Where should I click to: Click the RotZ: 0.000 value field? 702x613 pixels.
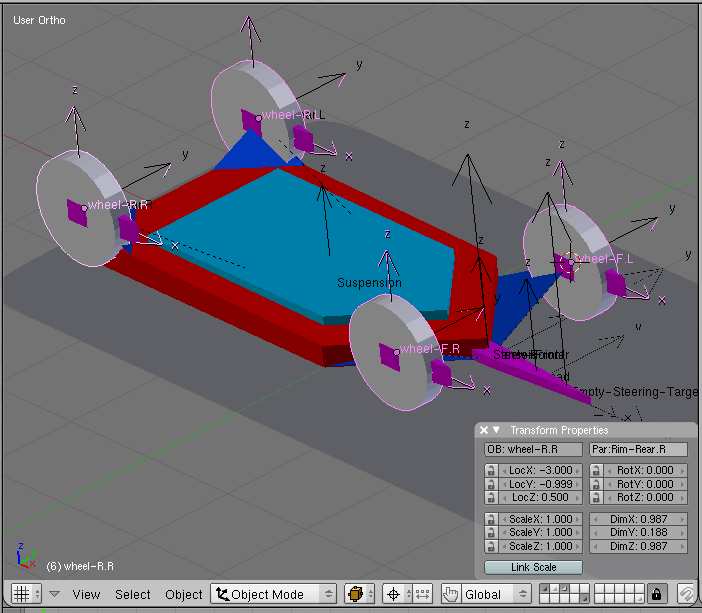pyautogui.click(x=645, y=497)
